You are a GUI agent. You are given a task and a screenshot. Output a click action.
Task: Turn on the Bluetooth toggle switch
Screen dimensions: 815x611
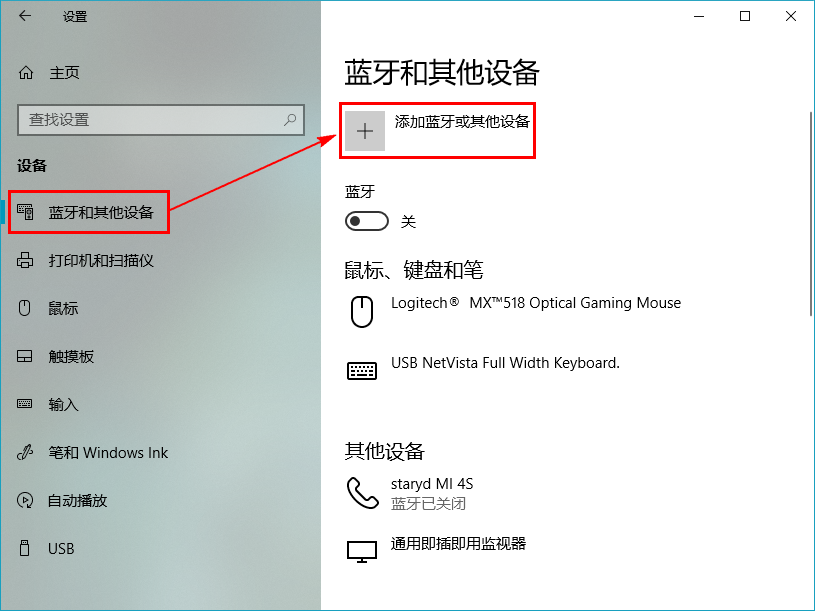pyautogui.click(x=366, y=220)
